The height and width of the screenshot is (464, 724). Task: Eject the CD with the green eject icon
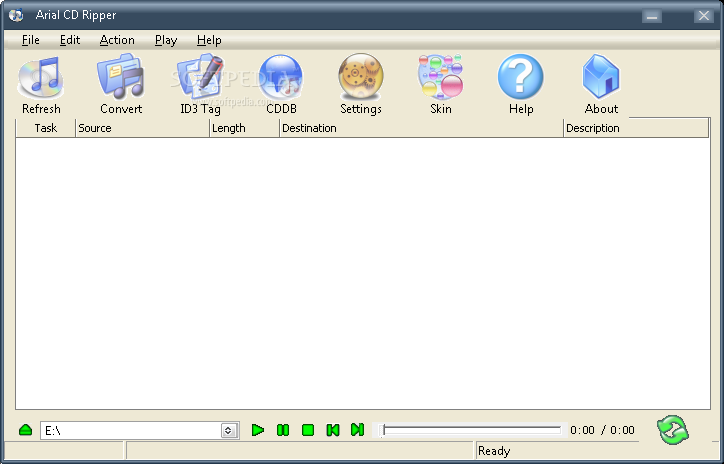click(26, 430)
